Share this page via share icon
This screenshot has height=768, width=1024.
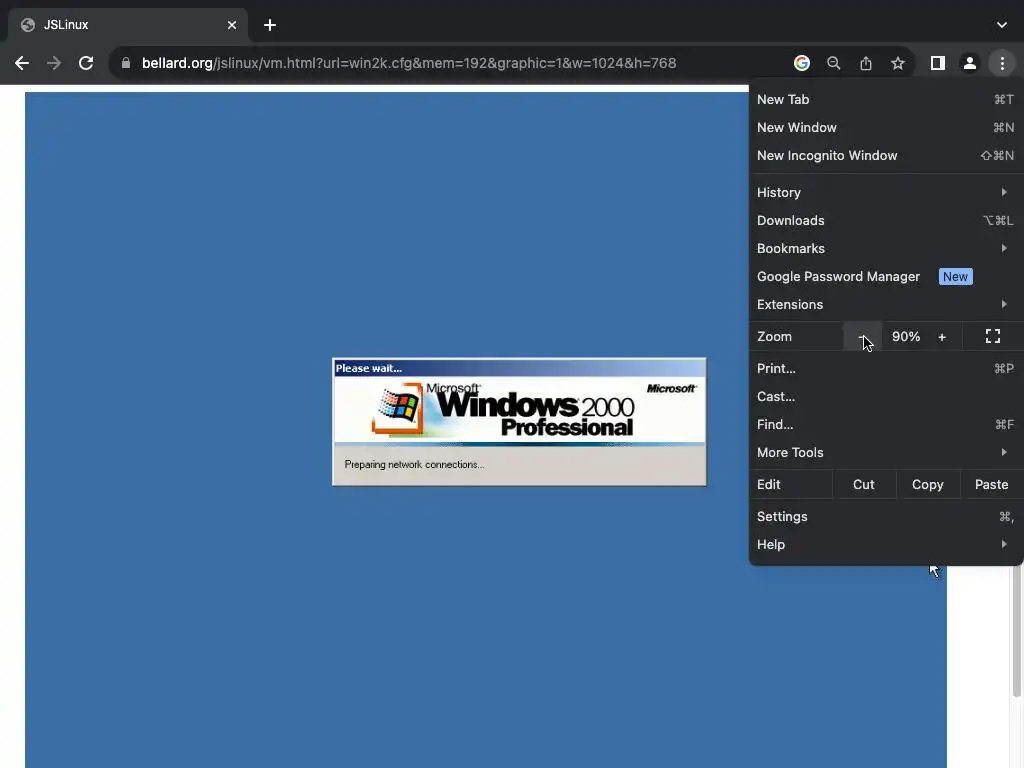pyautogui.click(x=865, y=63)
